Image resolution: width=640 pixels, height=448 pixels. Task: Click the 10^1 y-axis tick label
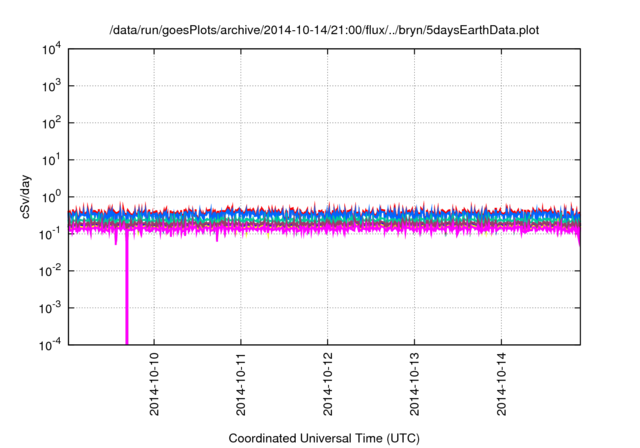click(51, 160)
